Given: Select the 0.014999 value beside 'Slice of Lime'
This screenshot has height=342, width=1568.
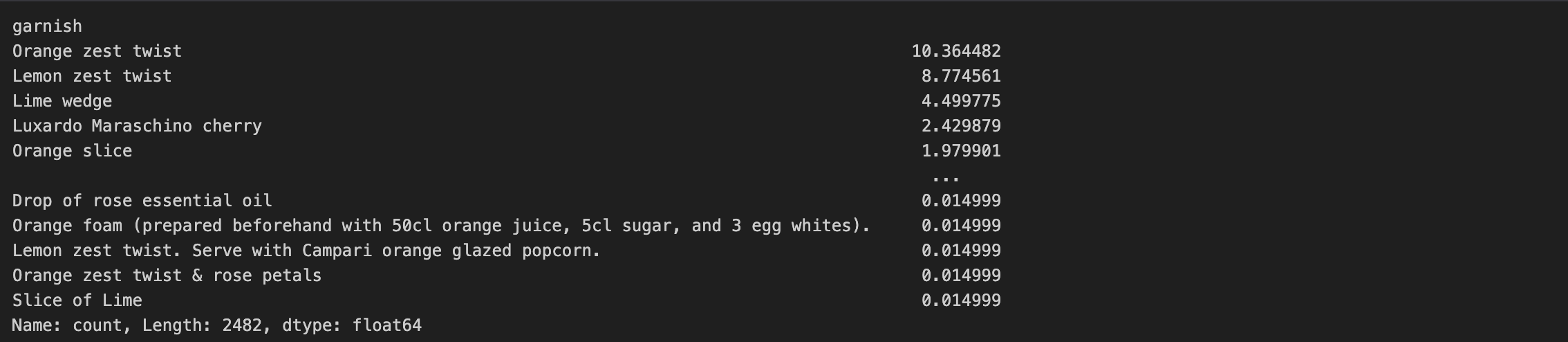Looking at the screenshot, I should coord(961,300).
